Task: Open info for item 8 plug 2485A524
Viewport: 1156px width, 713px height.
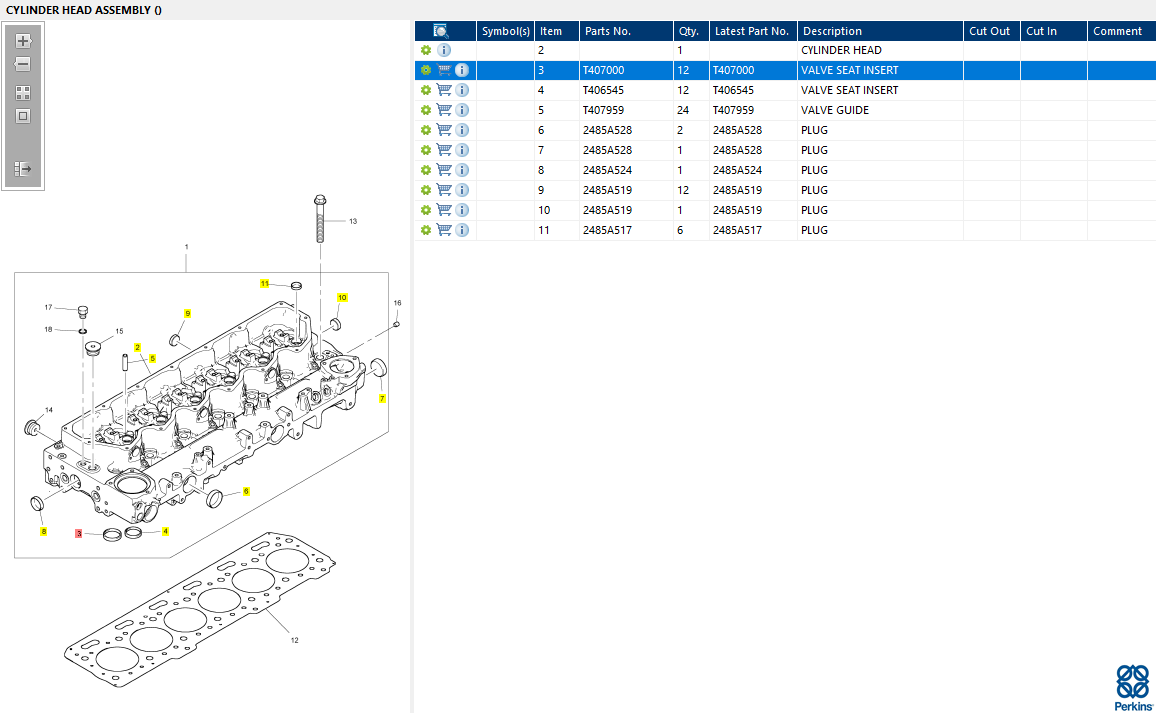Action: coord(462,170)
